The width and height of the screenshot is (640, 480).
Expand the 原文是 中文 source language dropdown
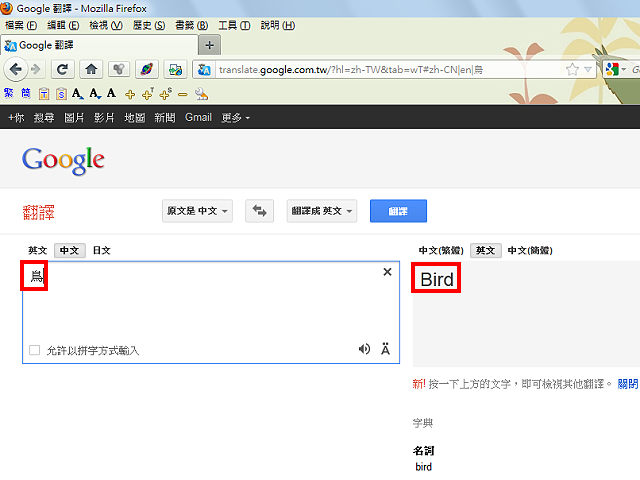coord(197,211)
